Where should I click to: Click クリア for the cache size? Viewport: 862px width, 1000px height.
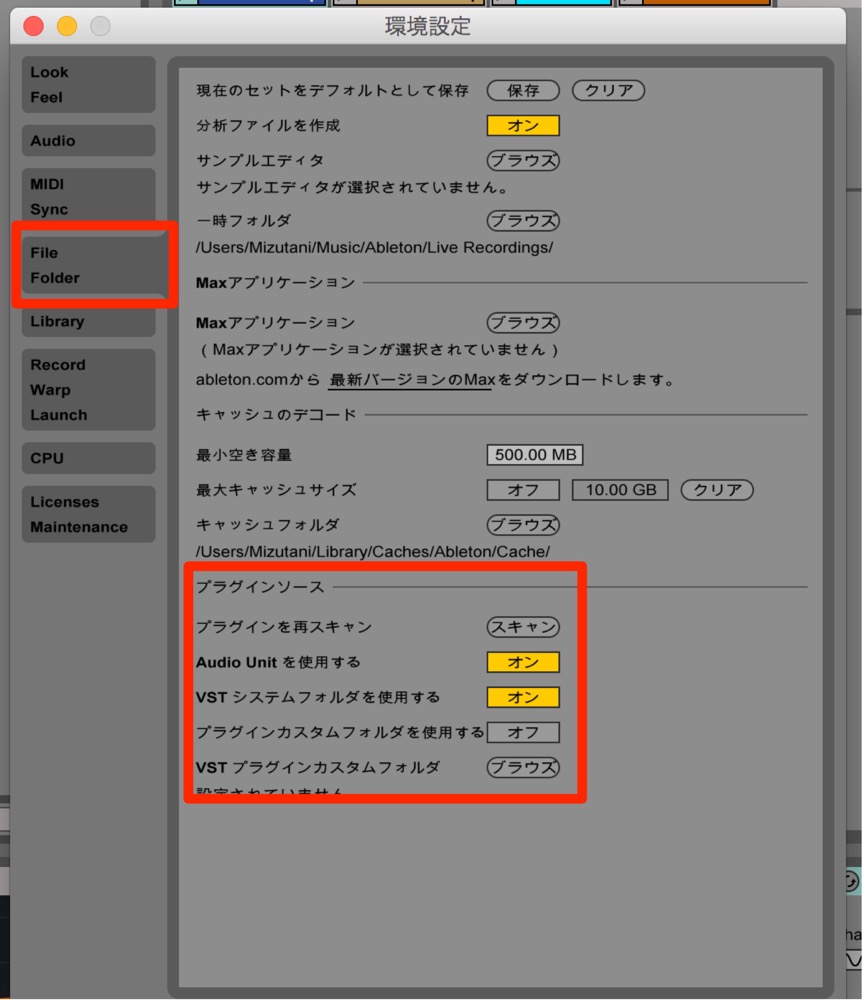pos(717,490)
